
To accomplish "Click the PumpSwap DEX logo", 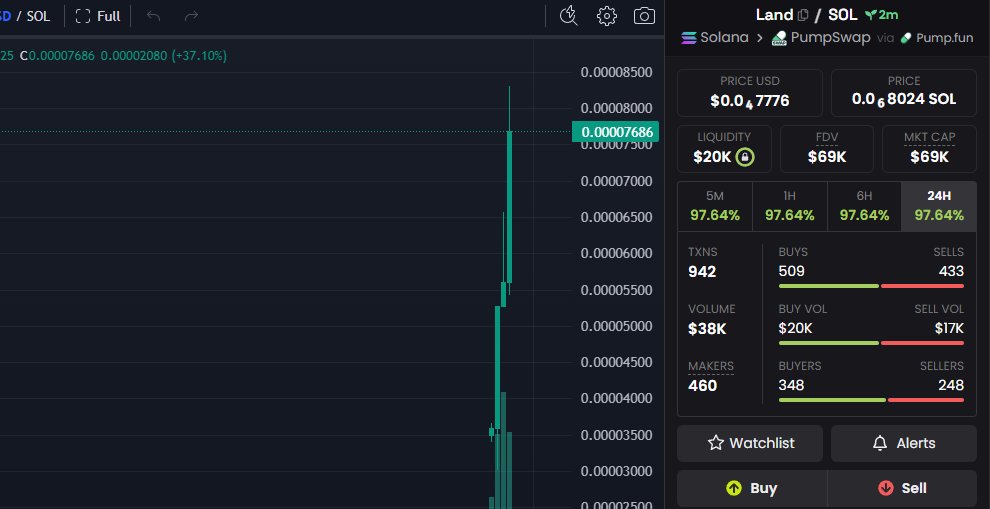I will point(779,38).
